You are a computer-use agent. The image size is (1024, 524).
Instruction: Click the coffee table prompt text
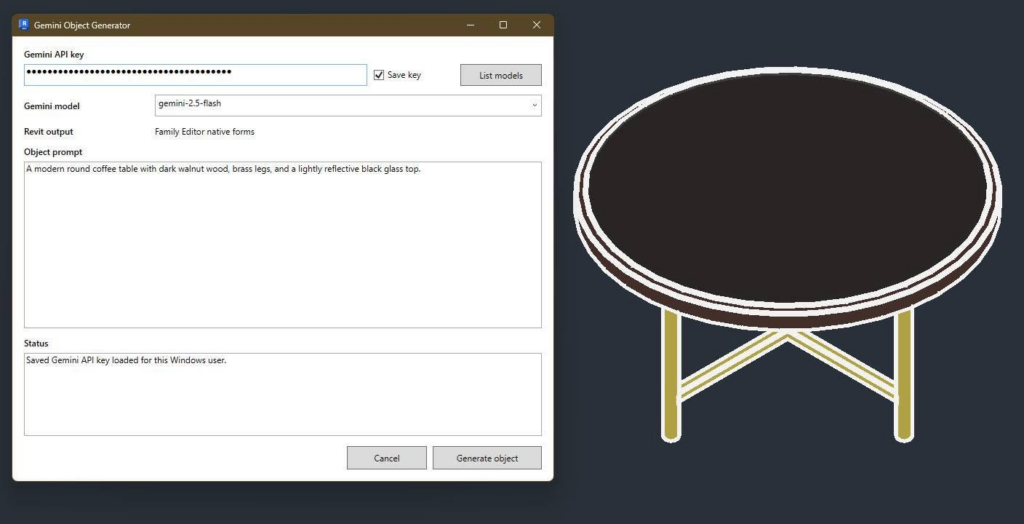pos(223,169)
